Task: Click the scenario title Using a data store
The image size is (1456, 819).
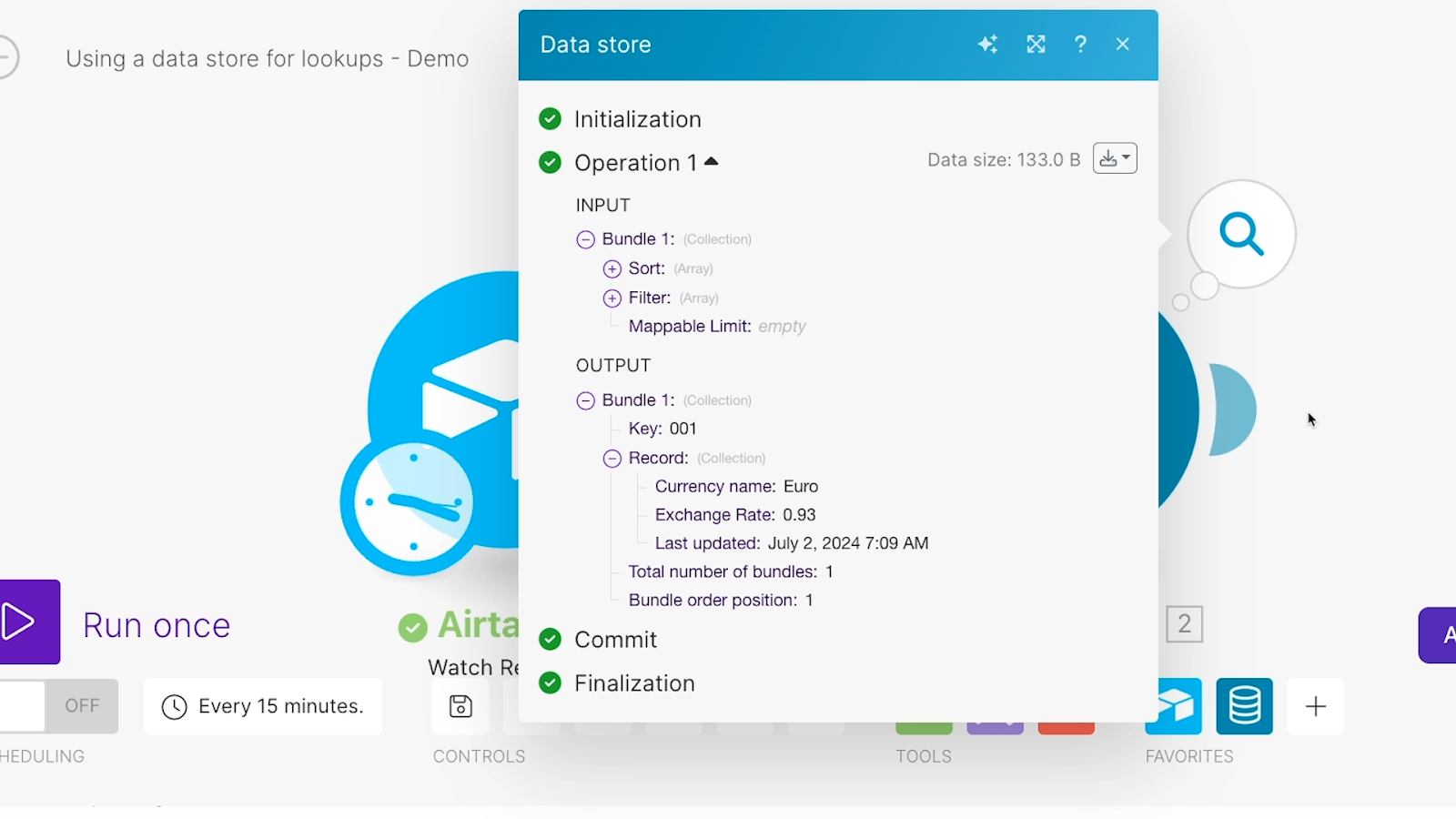Action: [268, 59]
